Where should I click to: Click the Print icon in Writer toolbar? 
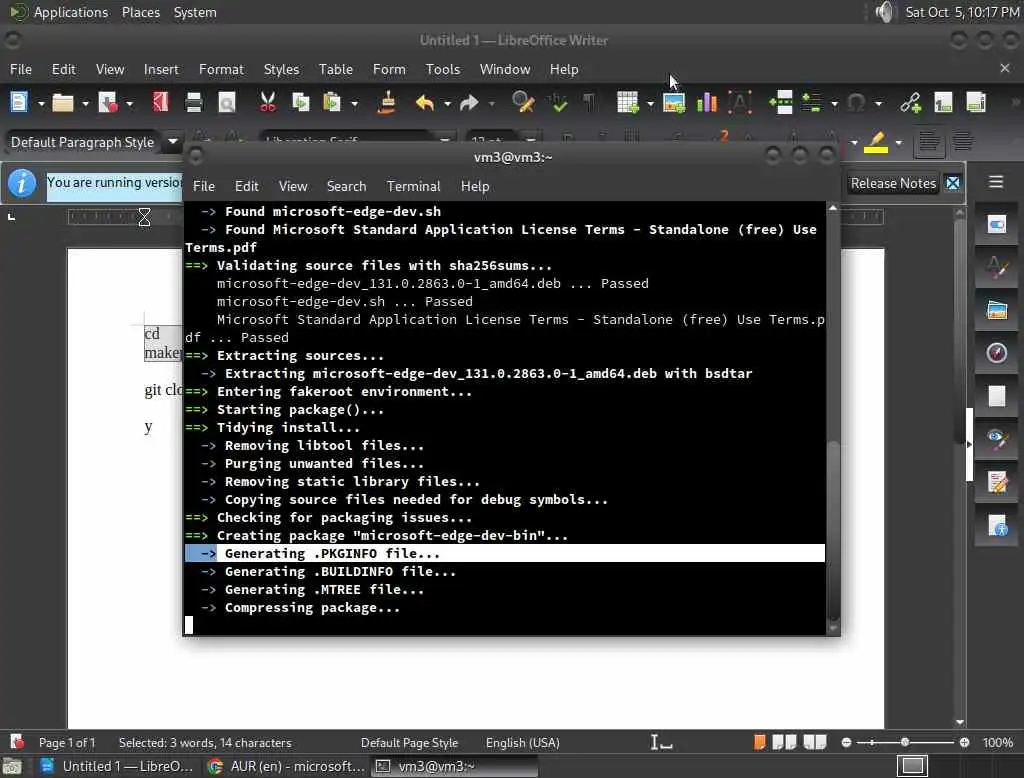click(194, 103)
